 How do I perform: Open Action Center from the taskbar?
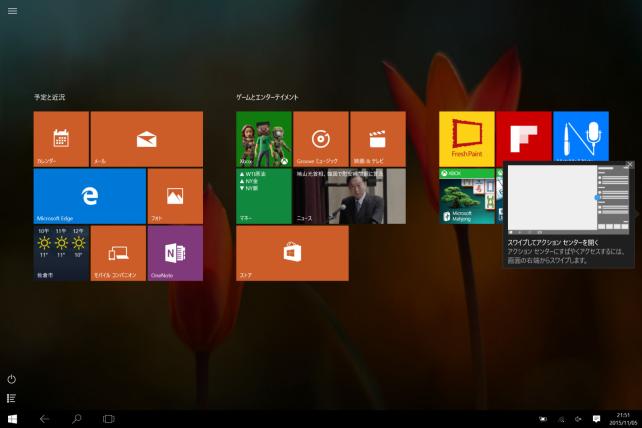[596, 418]
